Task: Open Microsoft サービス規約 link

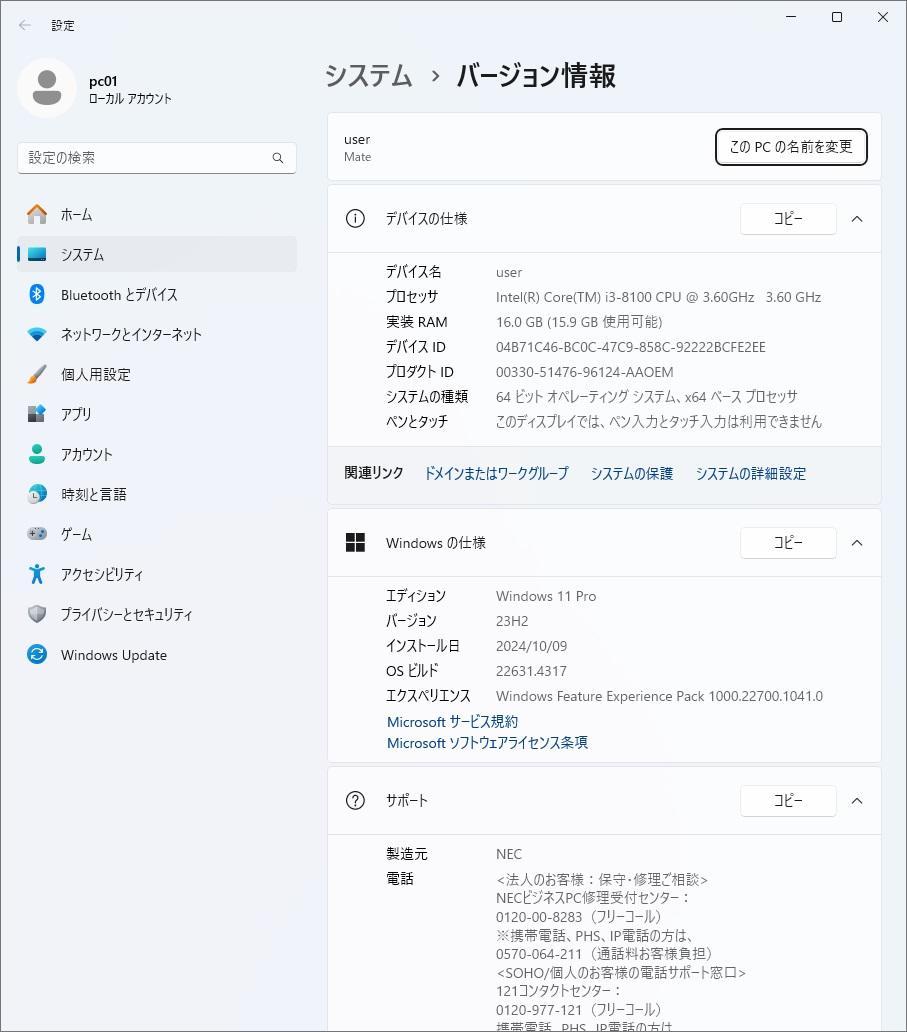Action: [452, 721]
